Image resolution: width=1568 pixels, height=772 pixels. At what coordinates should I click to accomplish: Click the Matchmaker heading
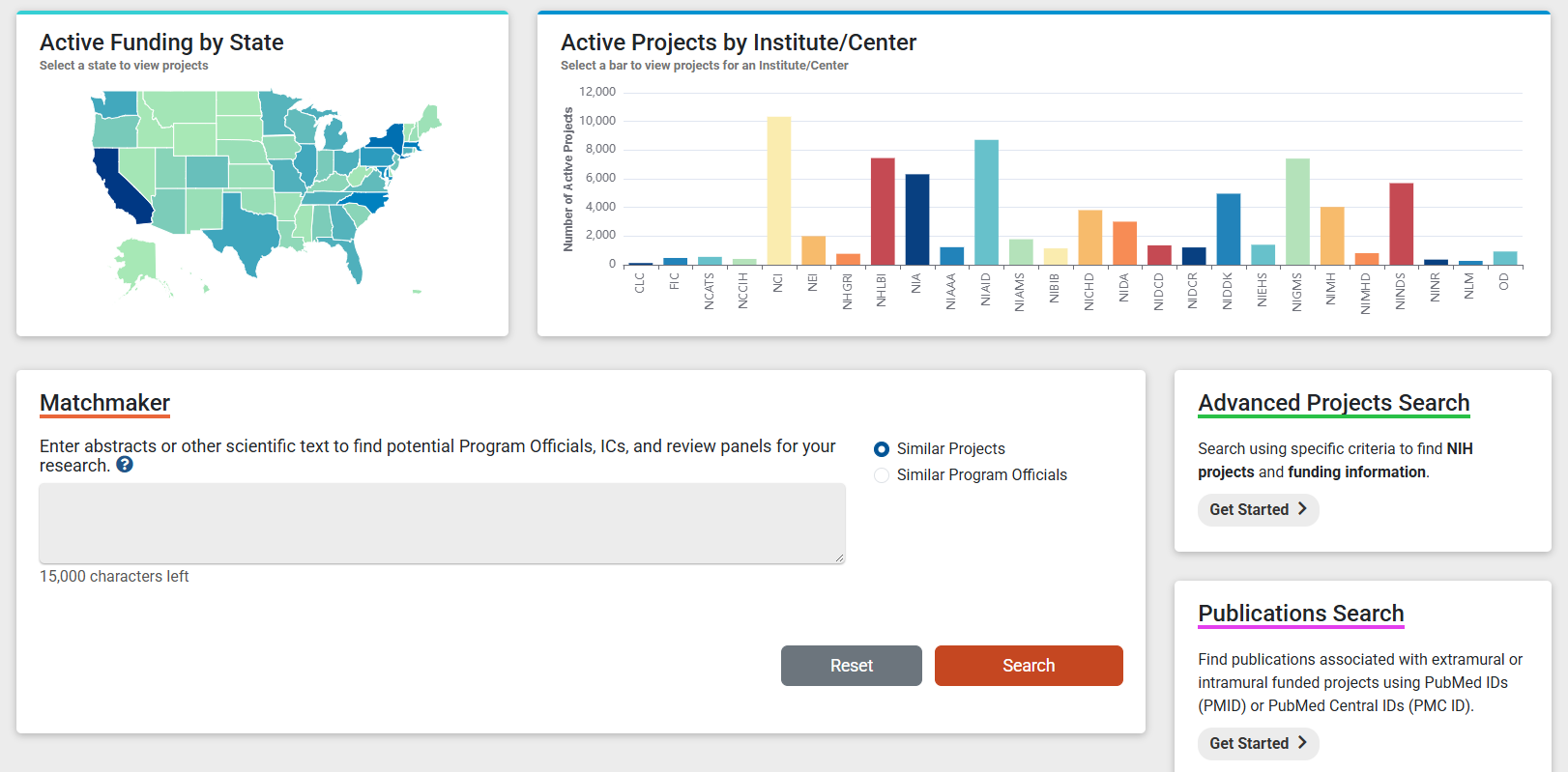tap(104, 403)
